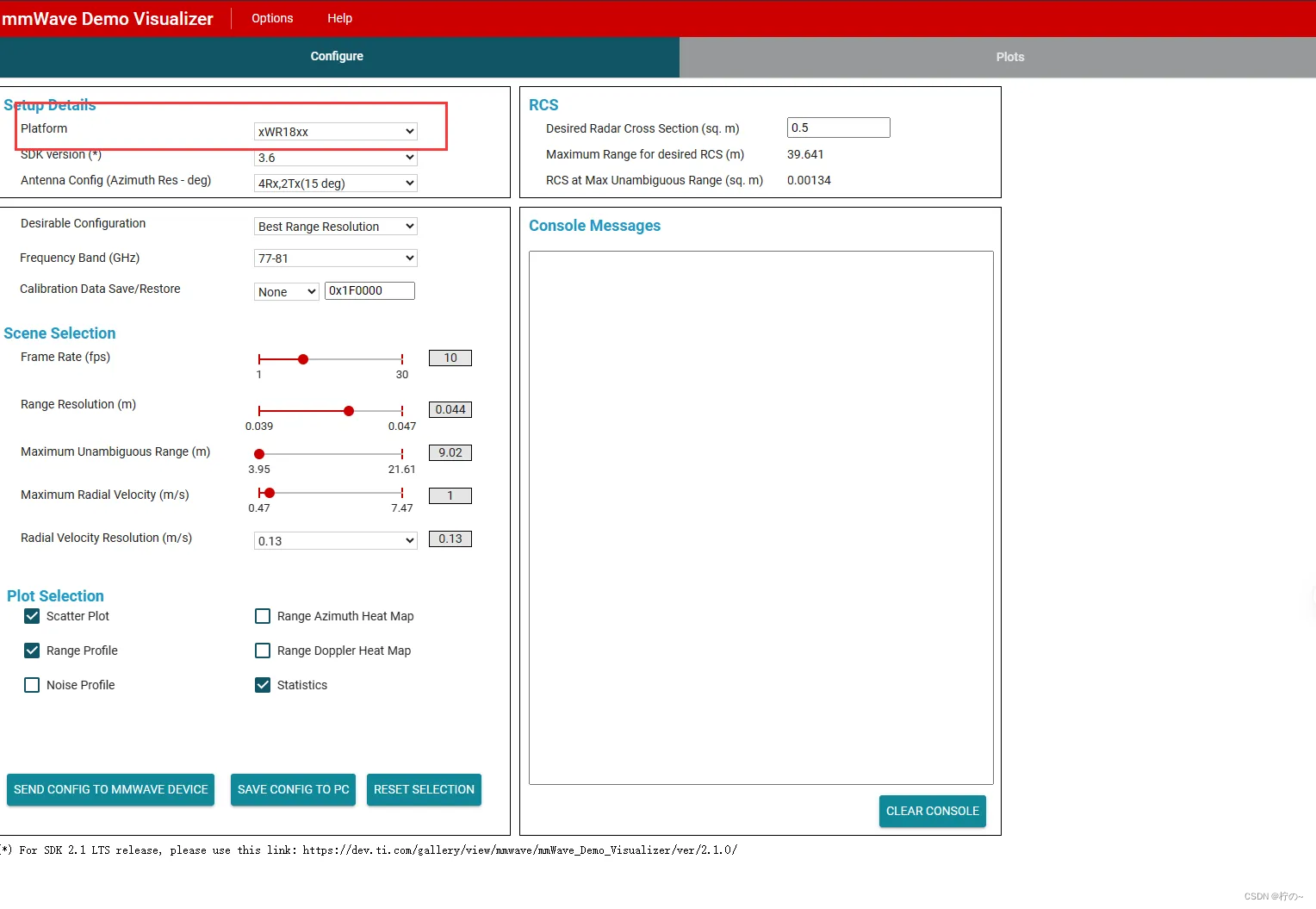This screenshot has width=1316, height=909.
Task: Click inside the Console Messages text area
Action: 761,518
